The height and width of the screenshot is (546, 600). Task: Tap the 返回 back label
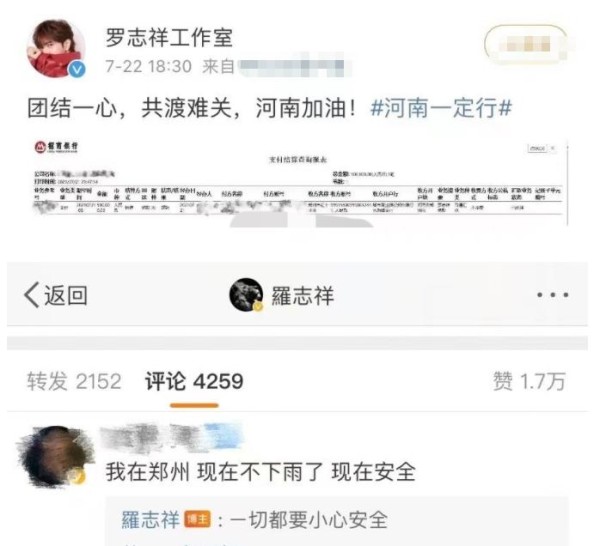(x=66, y=295)
